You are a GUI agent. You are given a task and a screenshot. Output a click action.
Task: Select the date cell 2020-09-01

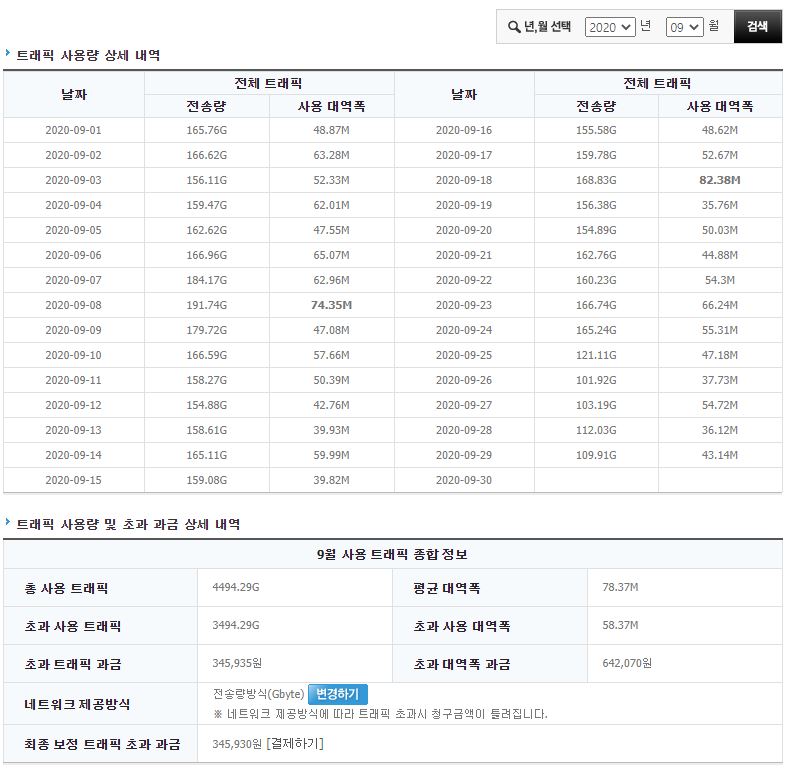(74, 130)
